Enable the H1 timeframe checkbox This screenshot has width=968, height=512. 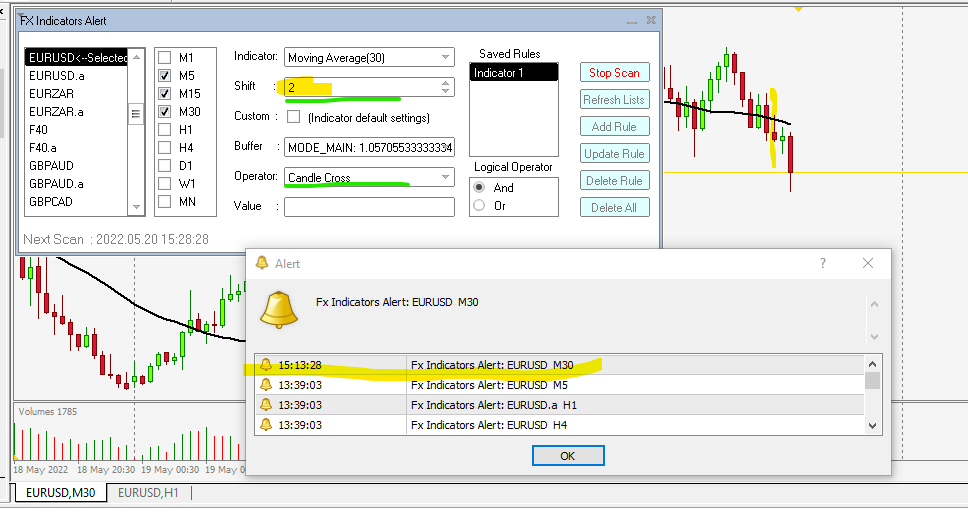pyautogui.click(x=165, y=130)
